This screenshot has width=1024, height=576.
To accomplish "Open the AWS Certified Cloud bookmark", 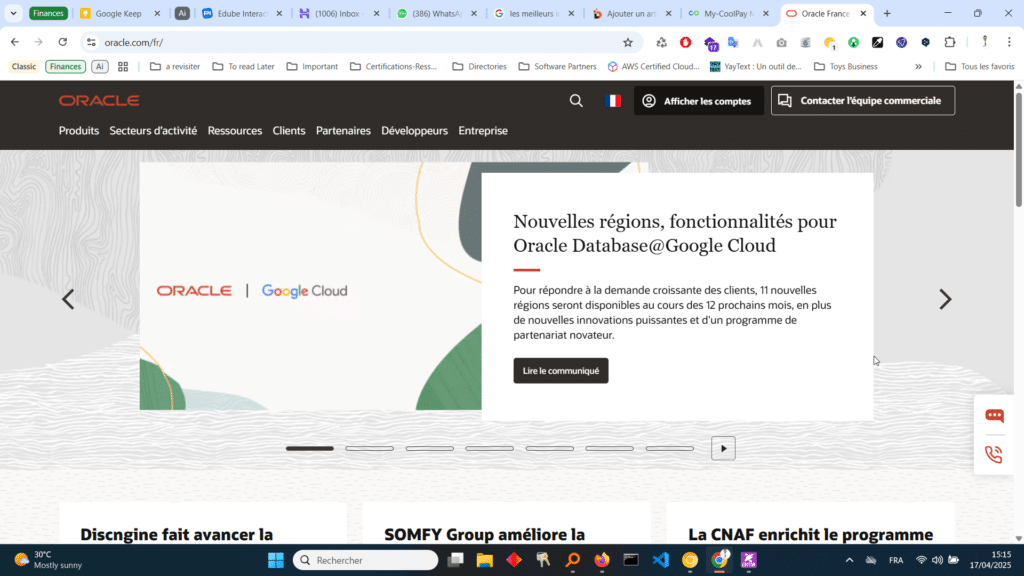I will click(653, 67).
